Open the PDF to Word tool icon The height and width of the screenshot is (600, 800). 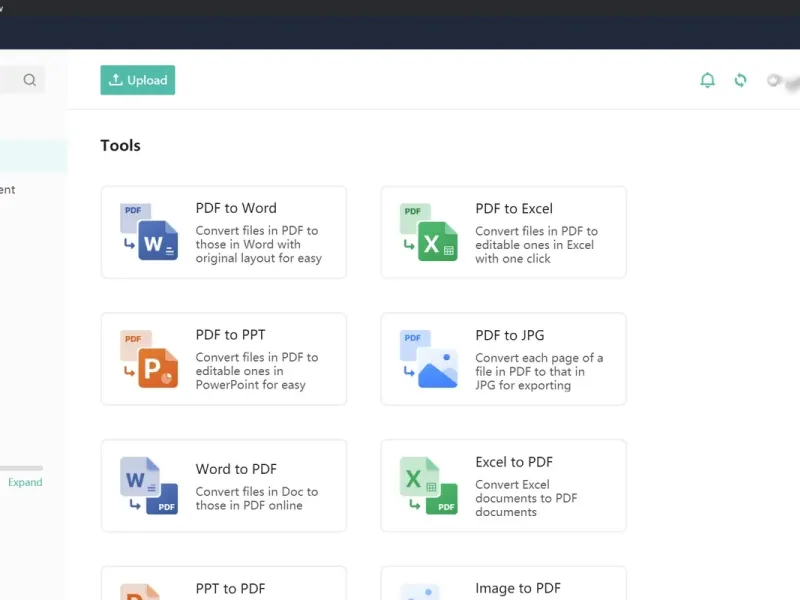pos(149,232)
